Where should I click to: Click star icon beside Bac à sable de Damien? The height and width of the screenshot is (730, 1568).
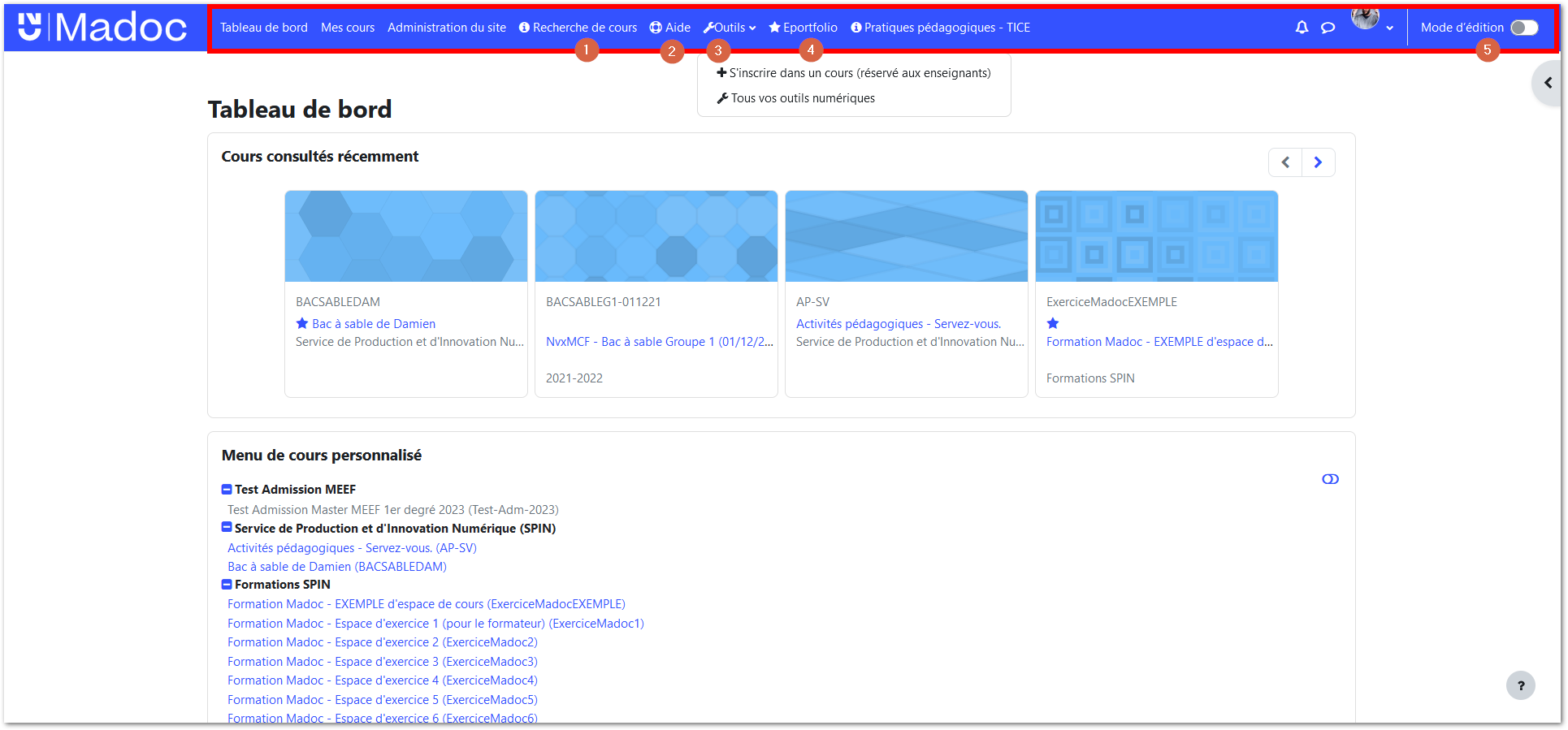tap(302, 323)
